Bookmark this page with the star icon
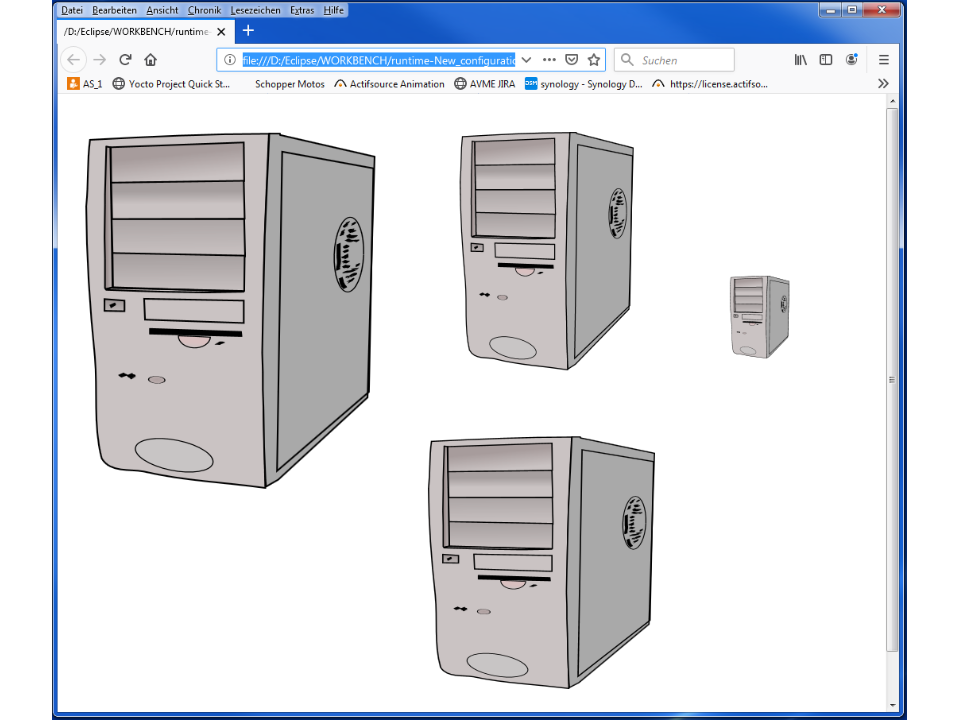Screen dimensions: 960x720 594,60
